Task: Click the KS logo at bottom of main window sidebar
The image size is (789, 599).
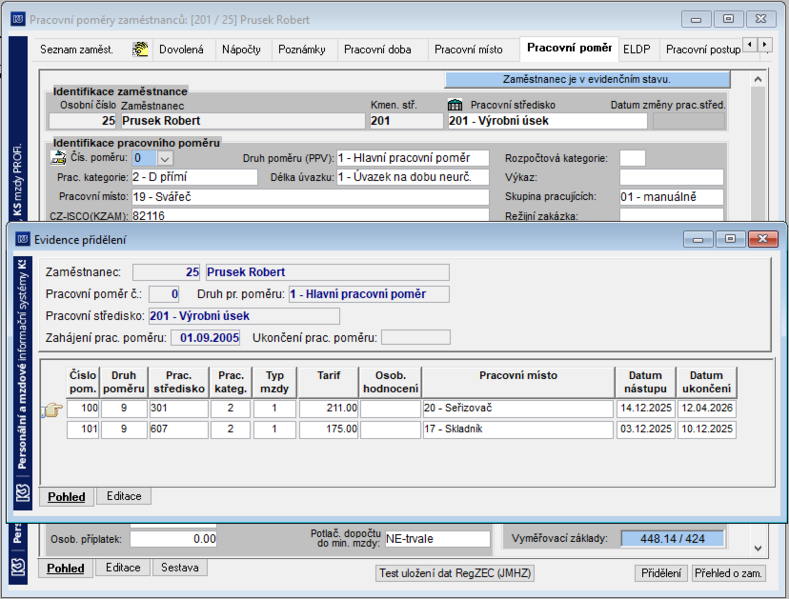Action: (x=18, y=567)
